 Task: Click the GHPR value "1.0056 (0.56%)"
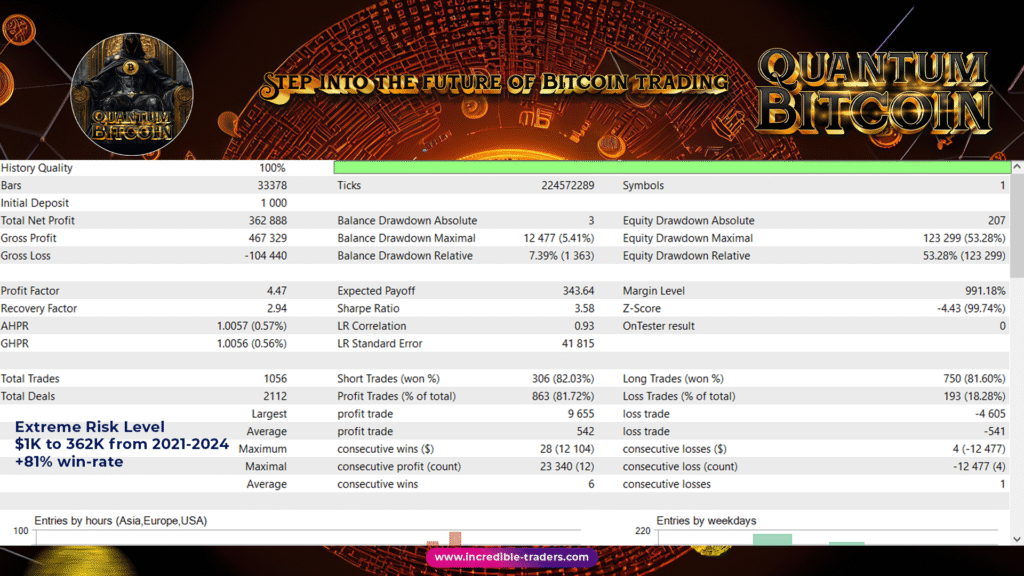tap(251, 344)
